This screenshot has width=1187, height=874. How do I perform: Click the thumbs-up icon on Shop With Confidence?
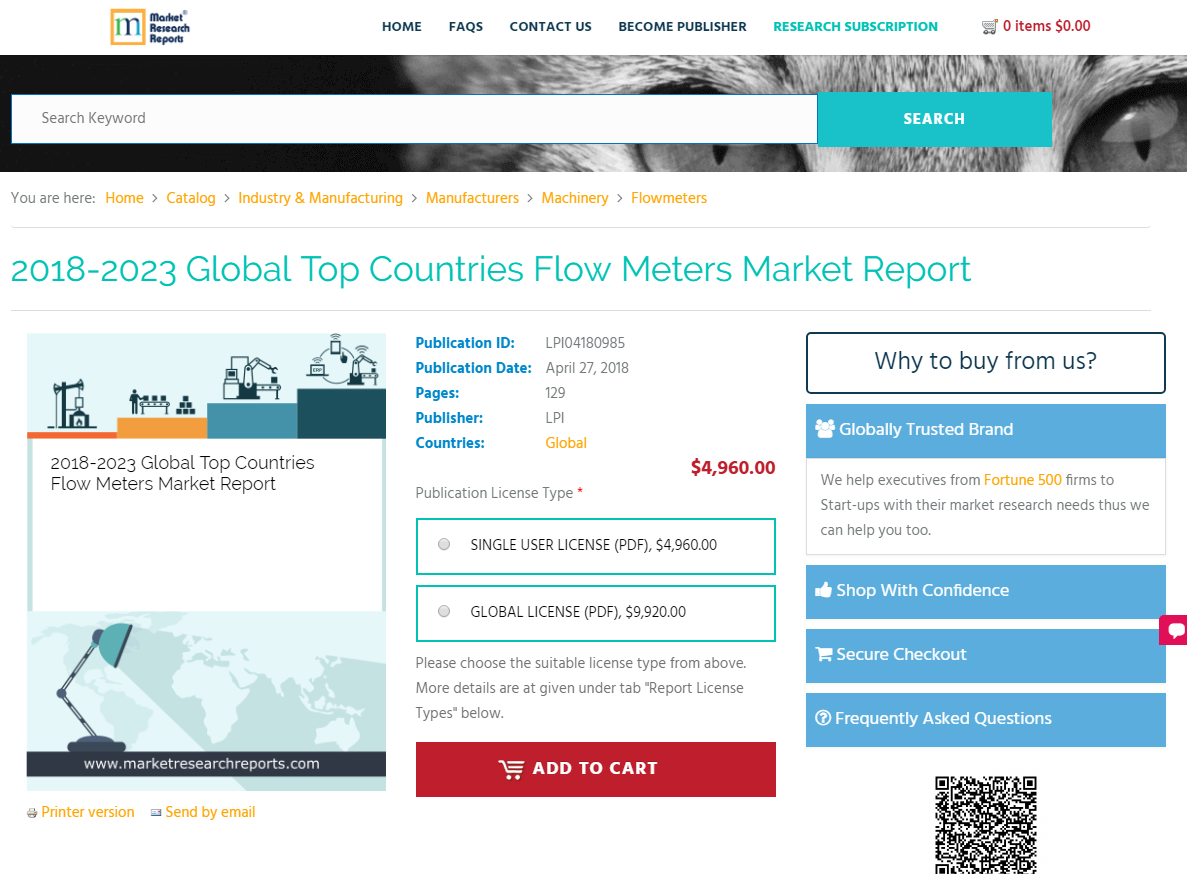823,590
